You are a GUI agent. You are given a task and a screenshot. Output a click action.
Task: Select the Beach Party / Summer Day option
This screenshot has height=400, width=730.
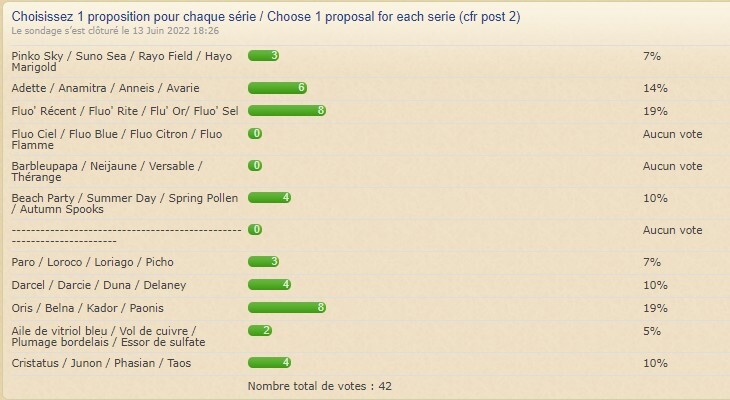124,203
